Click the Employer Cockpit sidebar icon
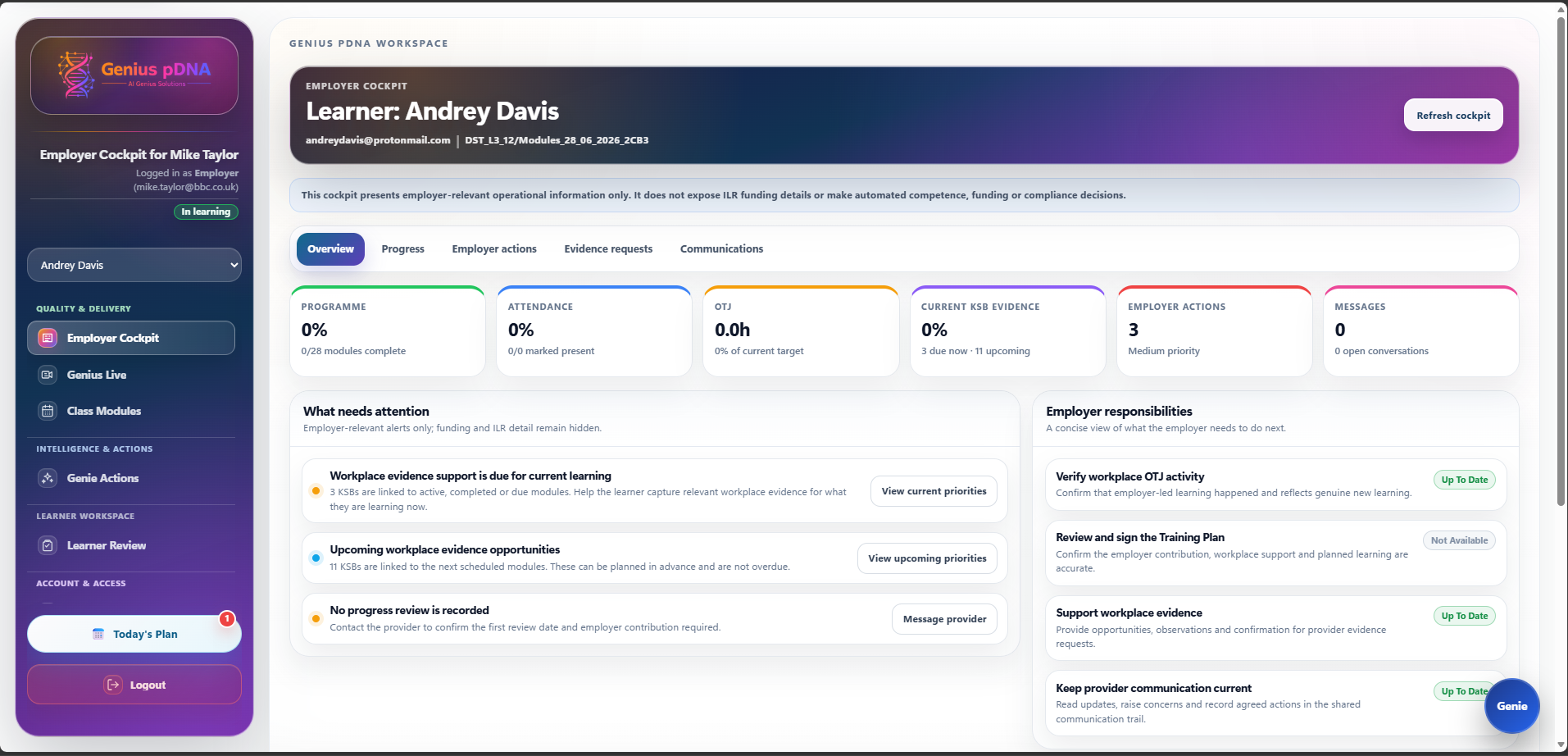Image resolution: width=1568 pixels, height=756 pixels. coord(48,338)
